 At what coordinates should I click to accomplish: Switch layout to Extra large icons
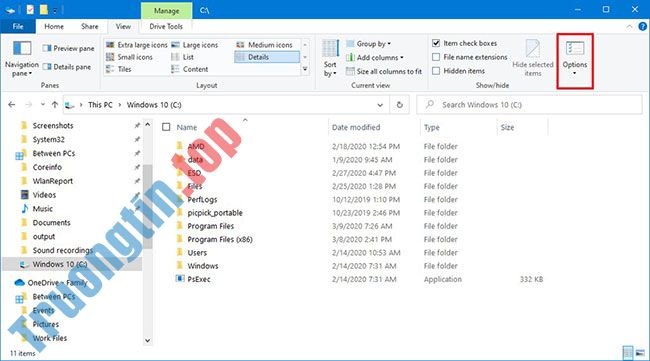136,45
